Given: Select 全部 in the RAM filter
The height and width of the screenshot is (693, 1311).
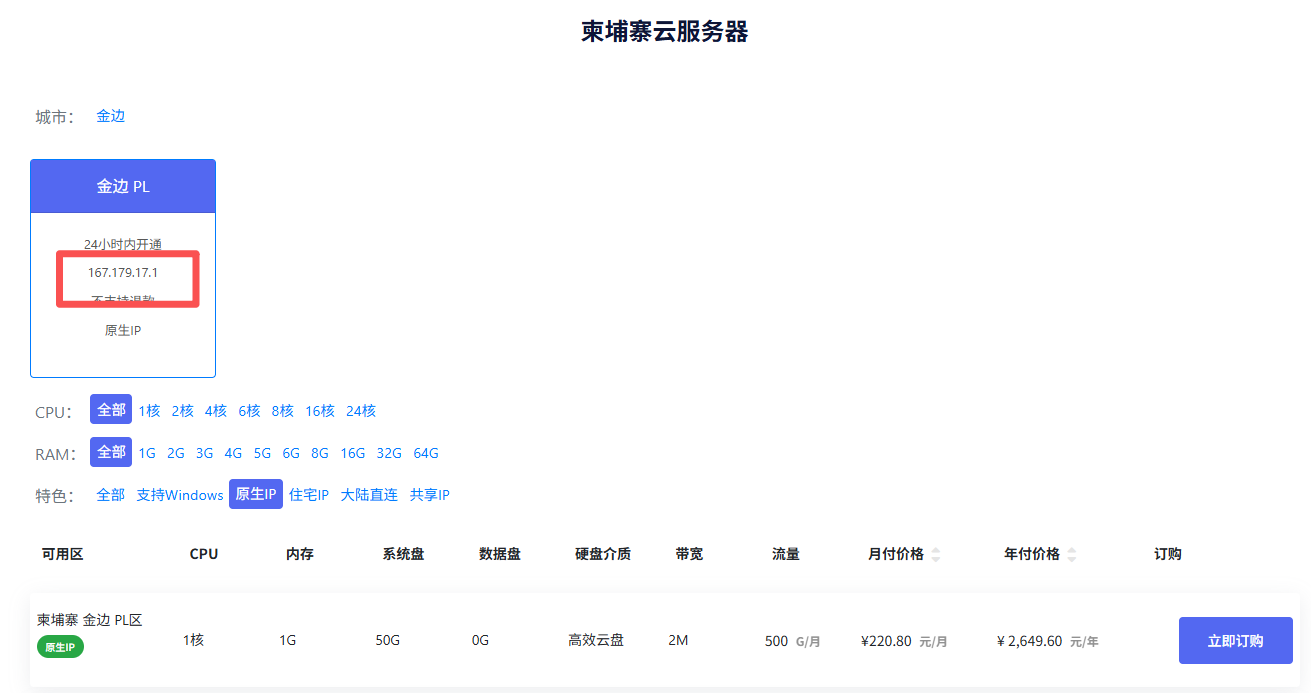Looking at the screenshot, I should pos(111,453).
